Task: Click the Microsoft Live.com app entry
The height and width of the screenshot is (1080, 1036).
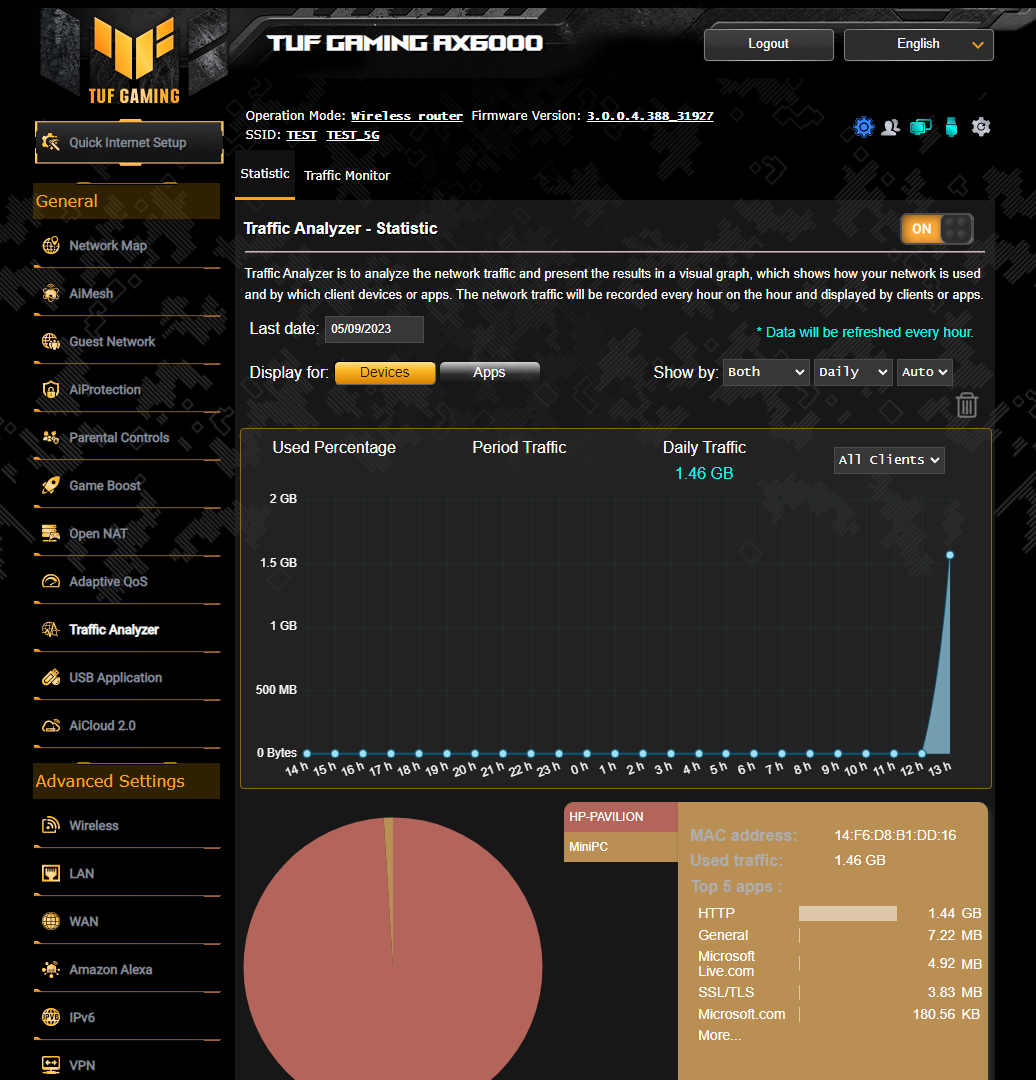Action: point(726,964)
